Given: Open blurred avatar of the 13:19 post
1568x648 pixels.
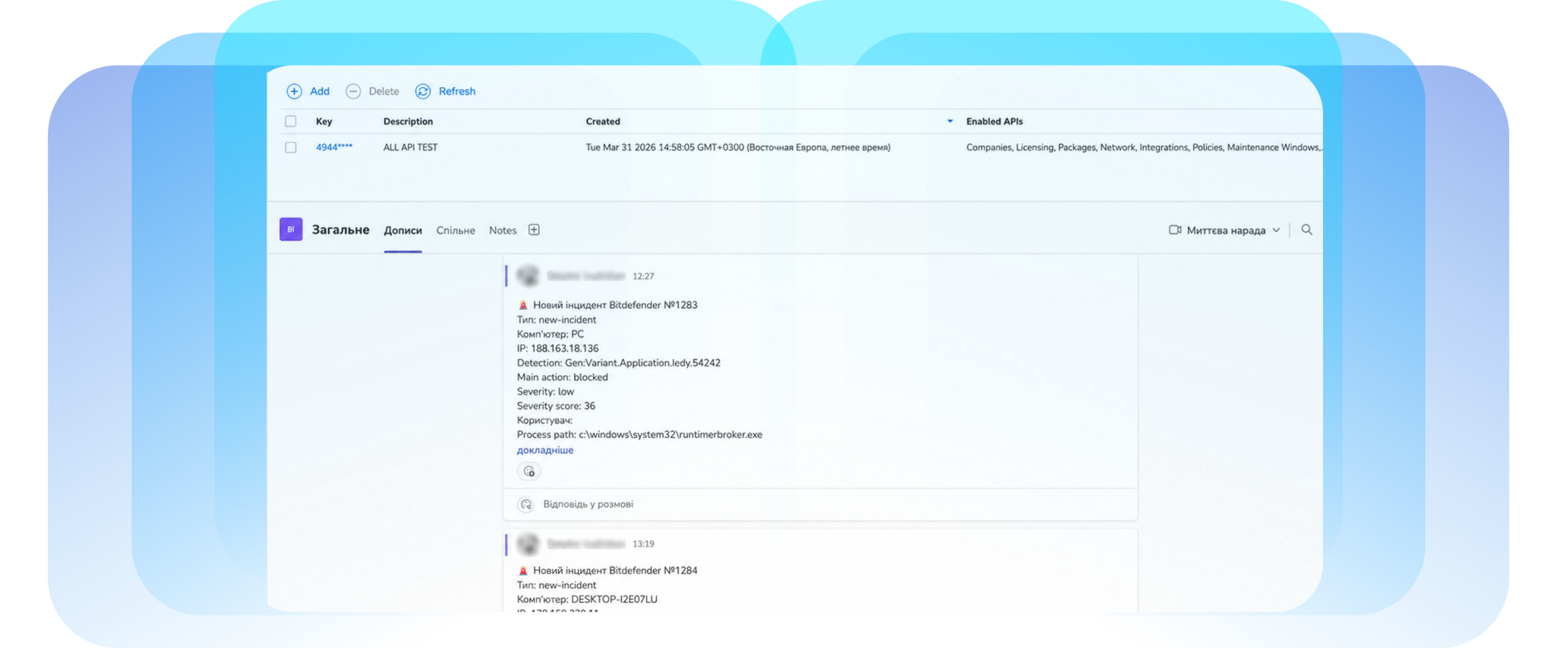Looking at the screenshot, I should 528,543.
